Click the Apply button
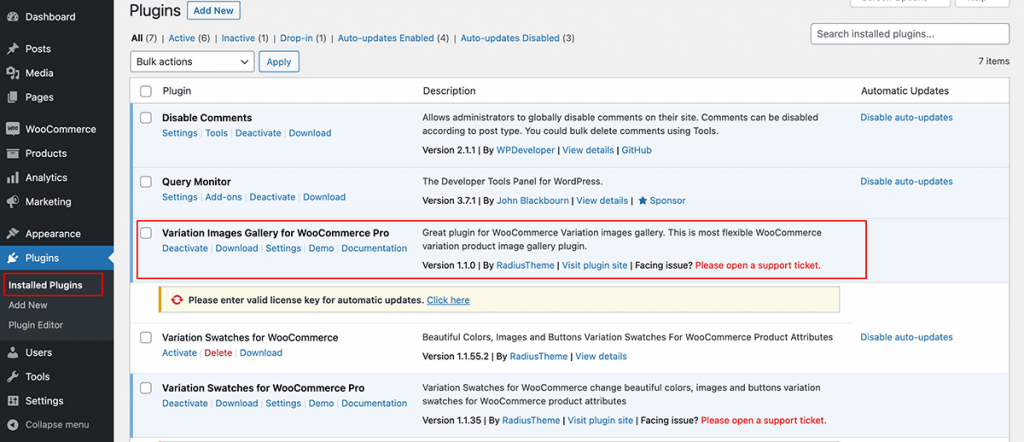 [x=279, y=61]
